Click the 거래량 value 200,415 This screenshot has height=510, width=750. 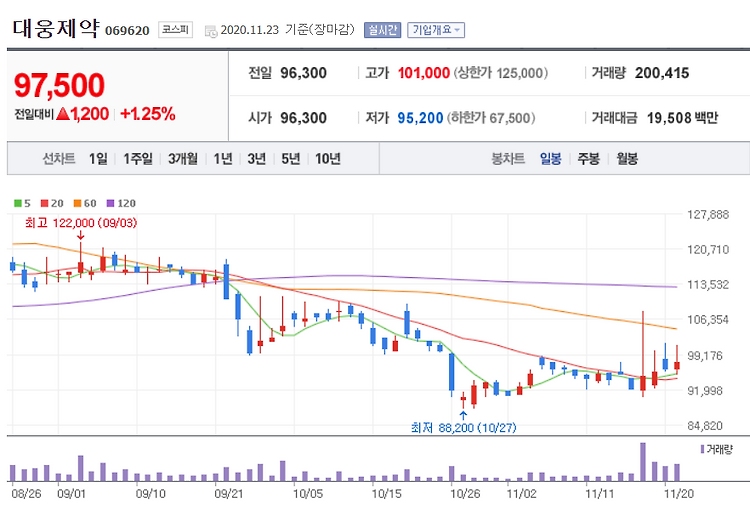pyautogui.click(x=662, y=73)
